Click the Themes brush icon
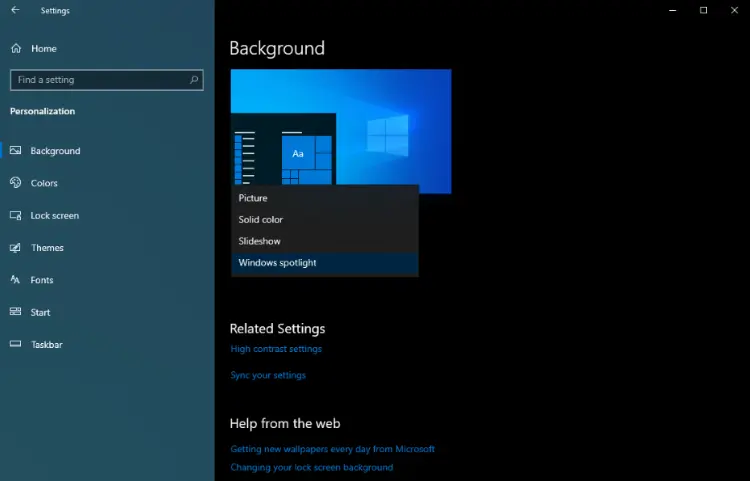Viewport: 750px width, 481px height. pos(15,248)
